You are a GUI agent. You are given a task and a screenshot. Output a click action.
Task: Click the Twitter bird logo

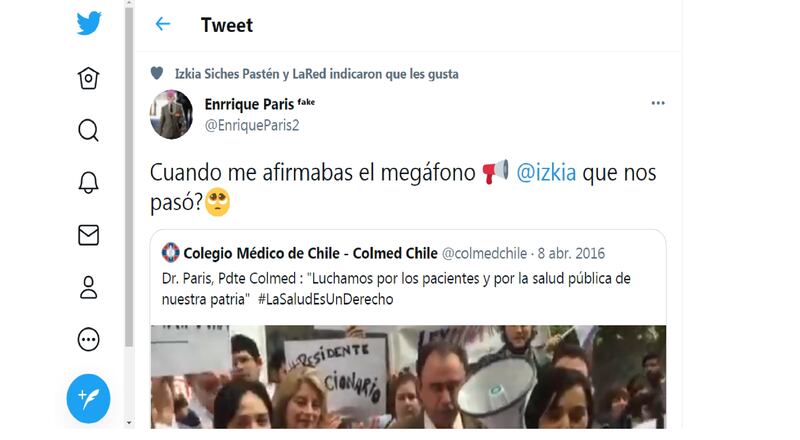tap(89, 23)
